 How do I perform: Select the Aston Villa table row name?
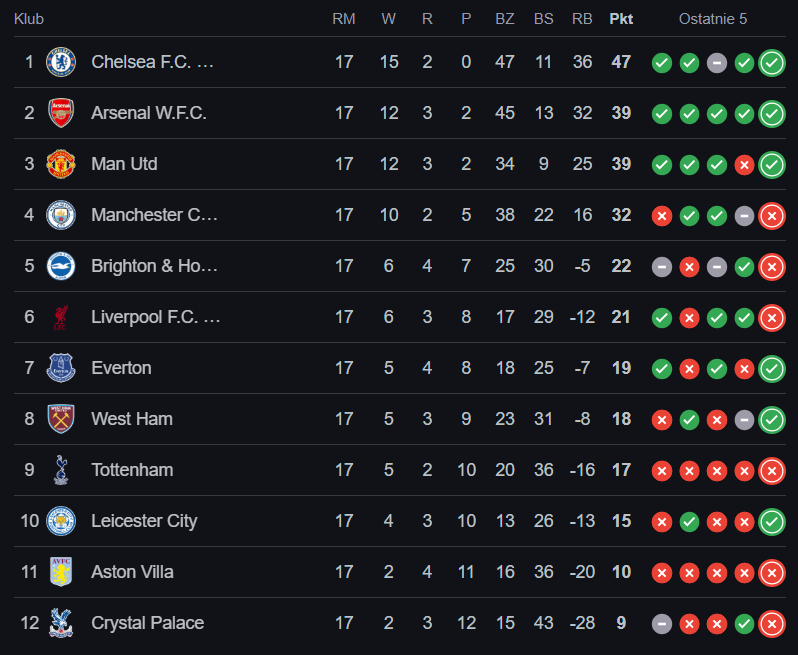point(132,572)
